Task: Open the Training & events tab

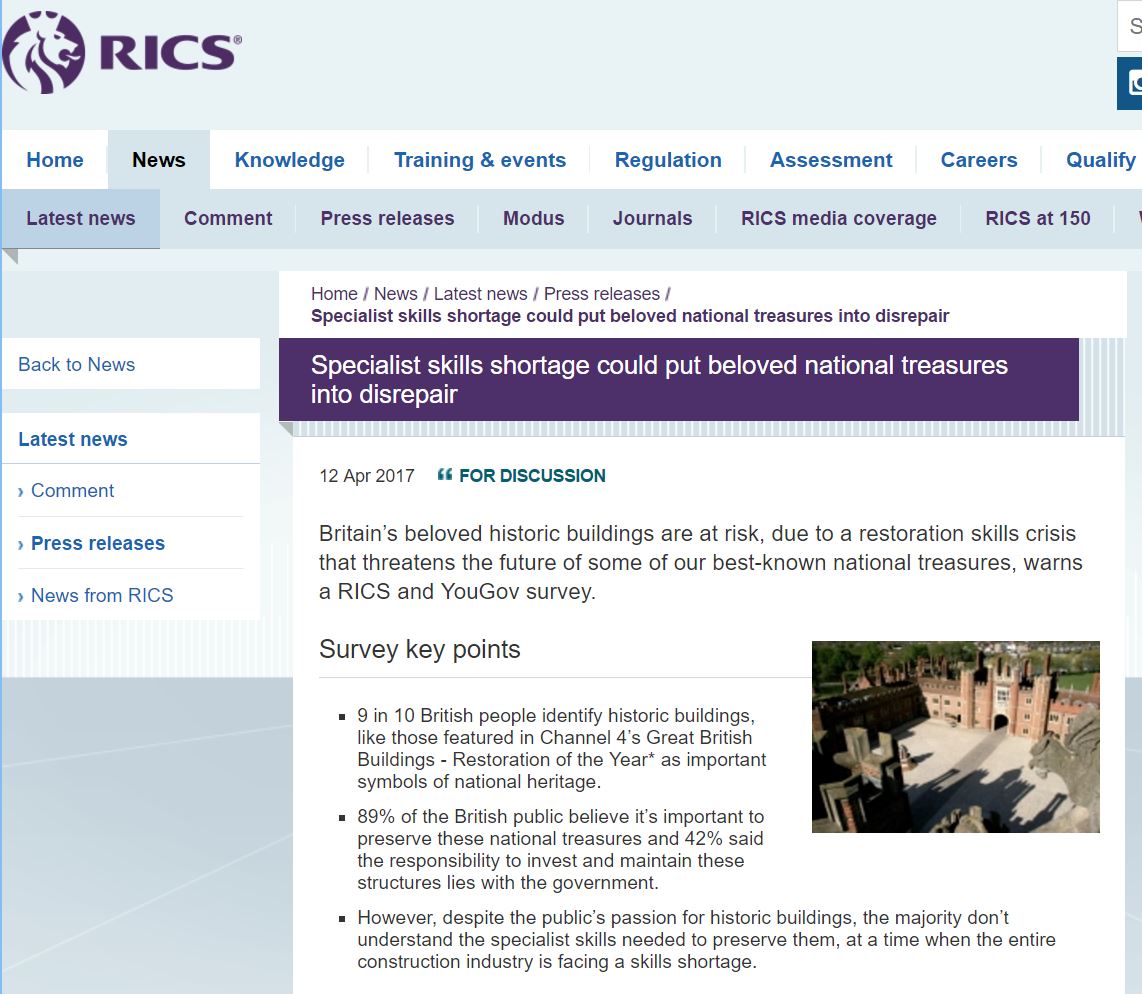Action: [x=479, y=159]
